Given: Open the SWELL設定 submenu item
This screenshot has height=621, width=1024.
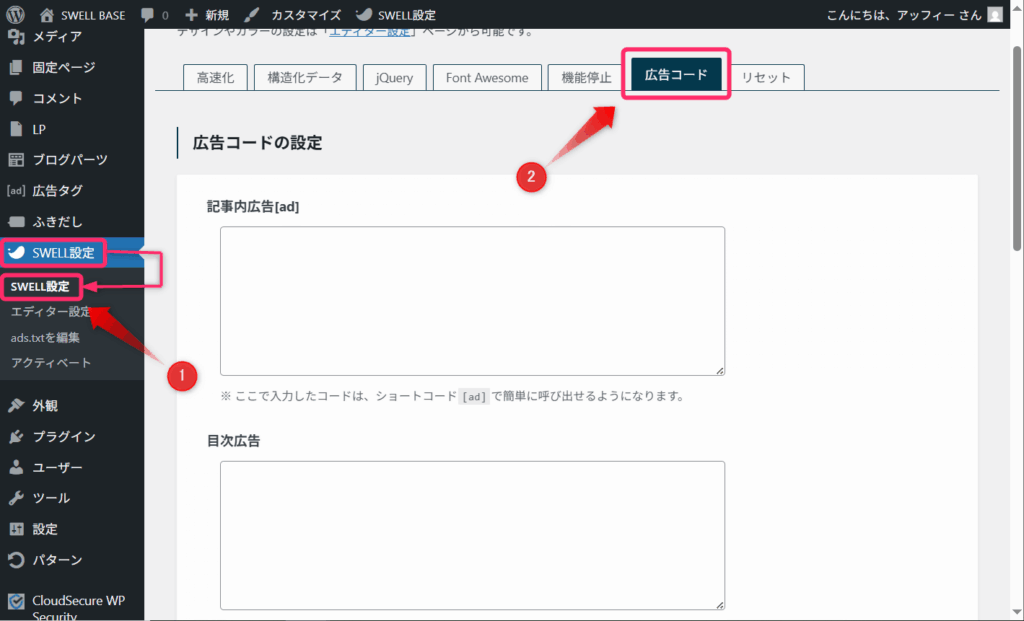Looking at the screenshot, I should [x=40, y=286].
